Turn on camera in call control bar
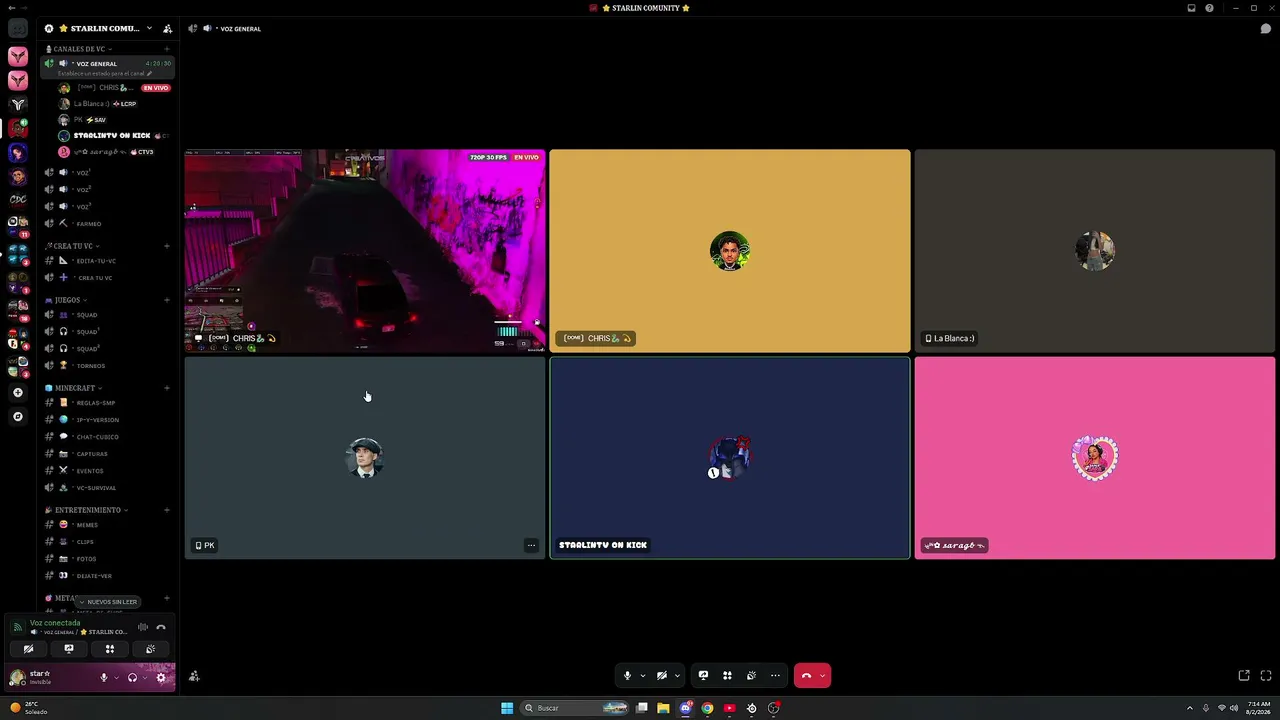The width and height of the screenshot is (1280, 720). tap(661, 676)
